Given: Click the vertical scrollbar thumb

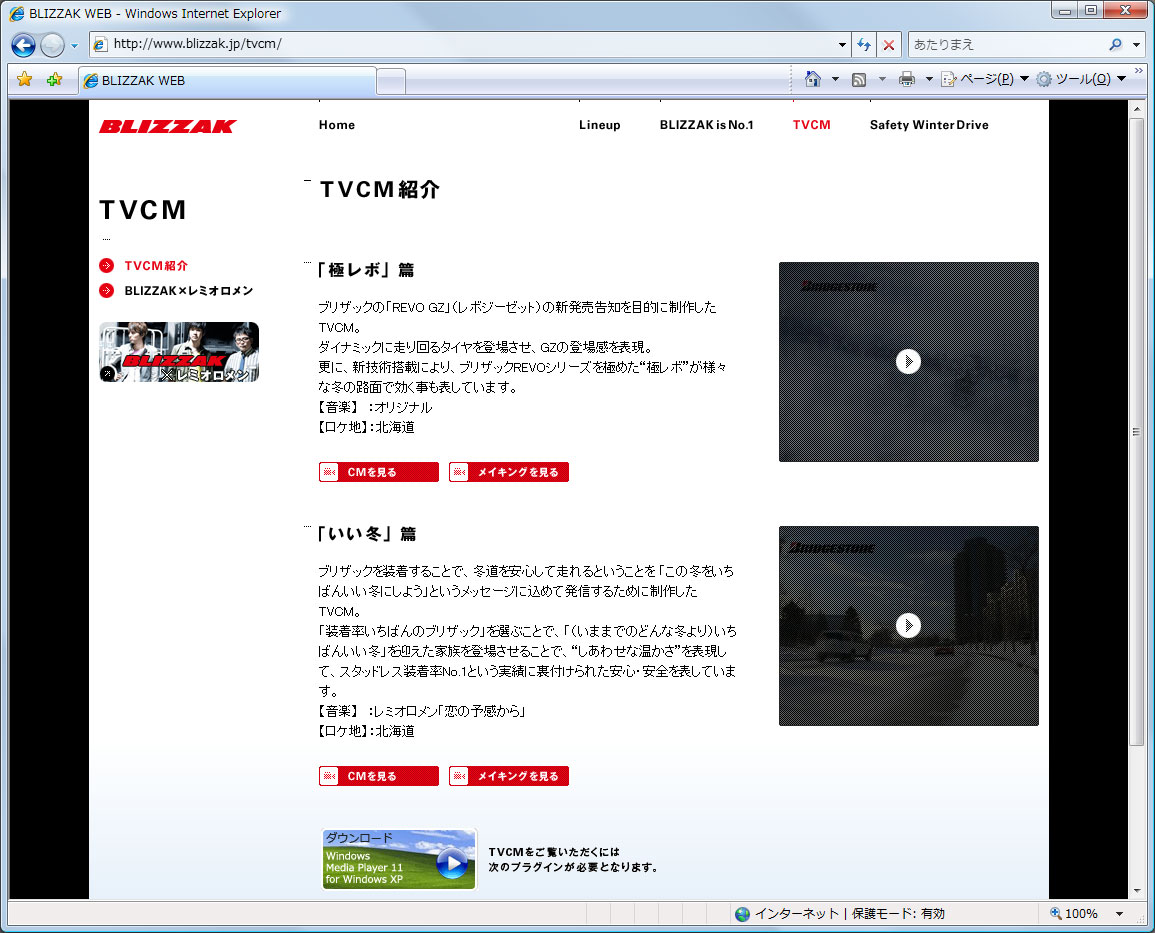Looking at the screenshot, I should tap(1137, 432).
